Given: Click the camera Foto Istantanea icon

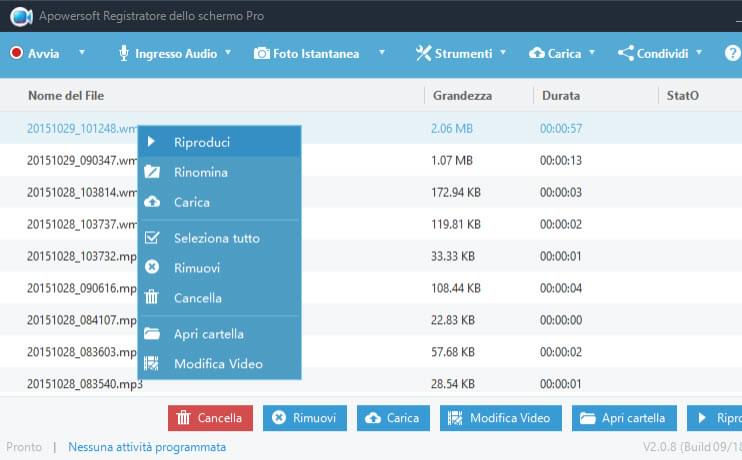Looking at the screenshot, I should click(x=262, y=53).
